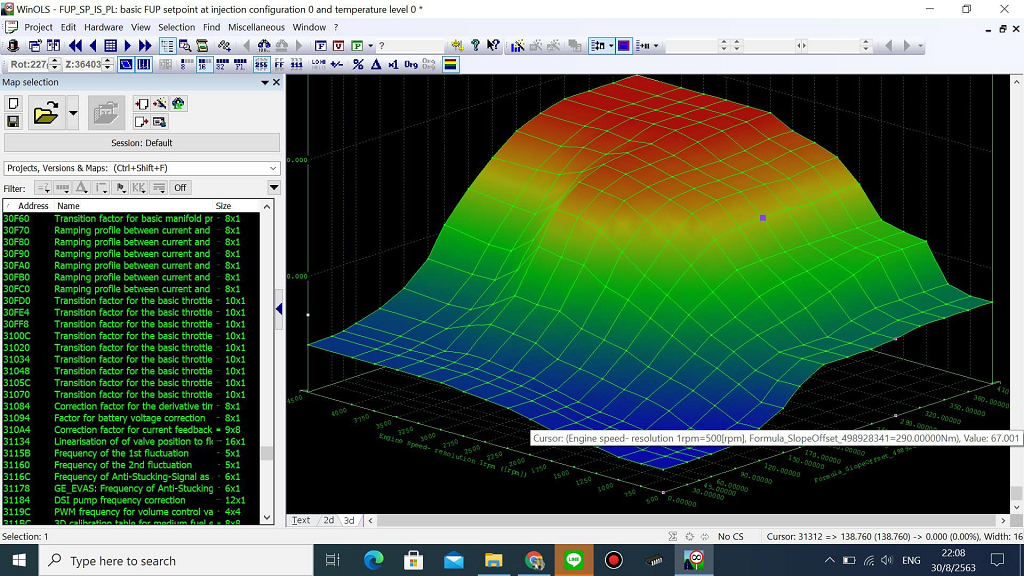Open the dropdown beside the open-project icon
1024x576 pixels.
pyautogui.click(x=73, y=113)
